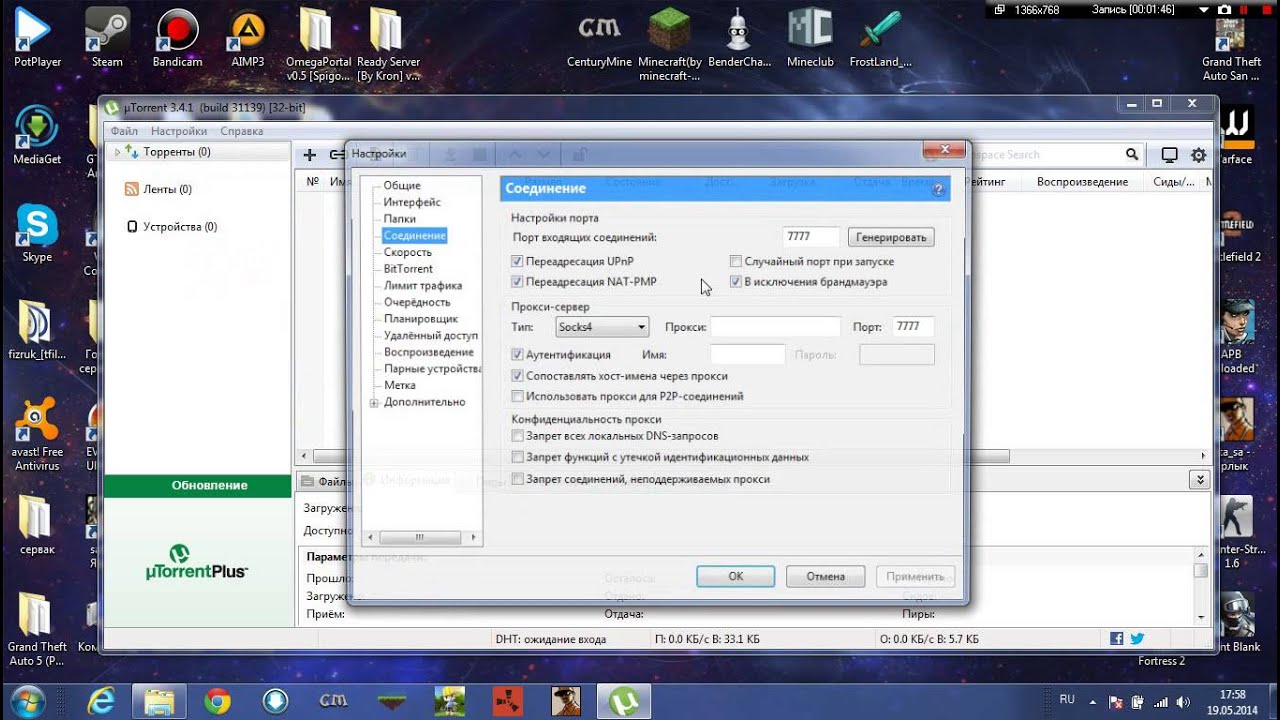
Task: Open the proxy Тип dropdown showing Socks4
Action: tap(602, 327)
